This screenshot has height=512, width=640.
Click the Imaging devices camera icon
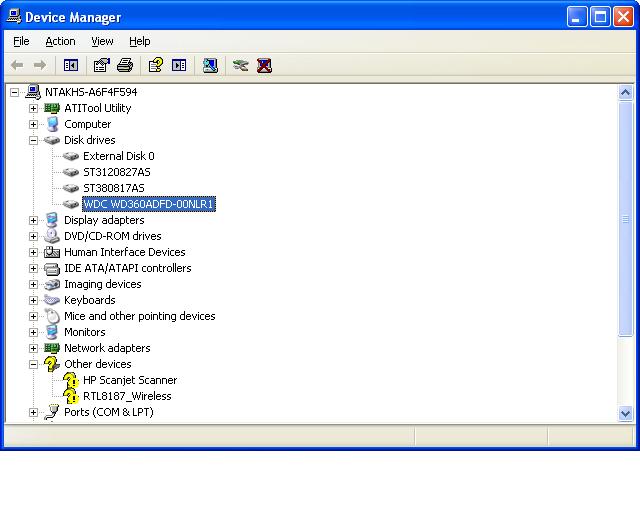[x=52, y=284]
